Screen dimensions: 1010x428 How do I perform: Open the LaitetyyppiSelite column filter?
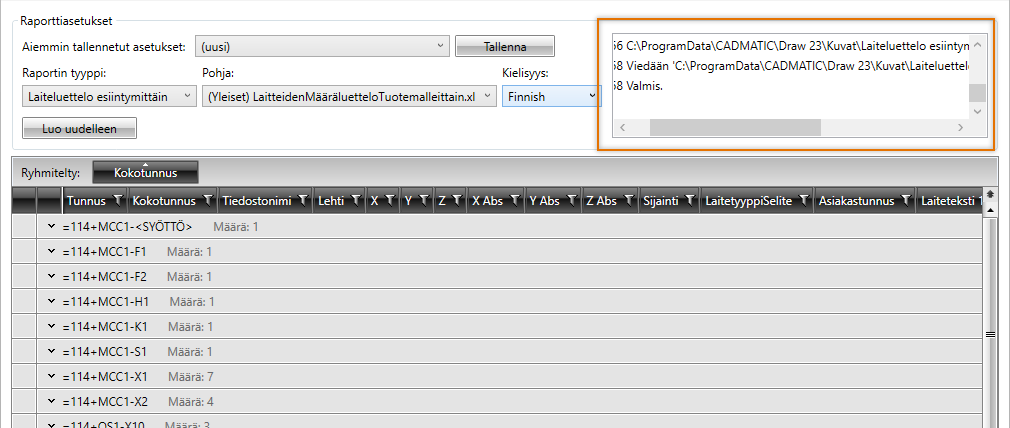tap(802, 201)
